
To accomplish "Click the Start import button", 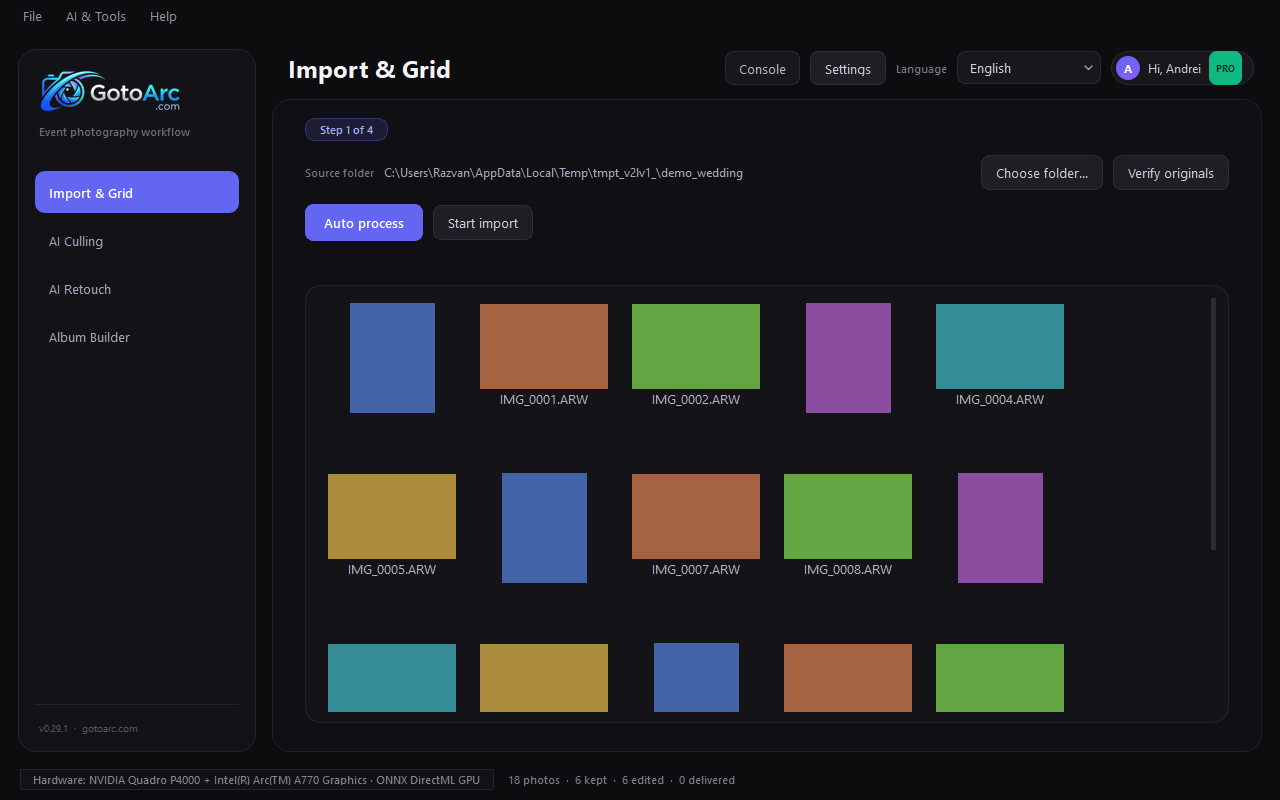I will click(483, 223).
